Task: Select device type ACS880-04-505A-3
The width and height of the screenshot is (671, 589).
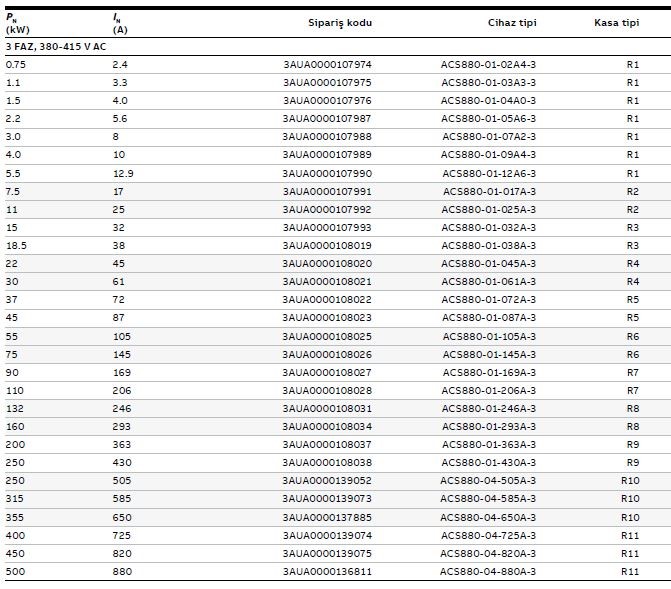Action: tap(488, 480)
